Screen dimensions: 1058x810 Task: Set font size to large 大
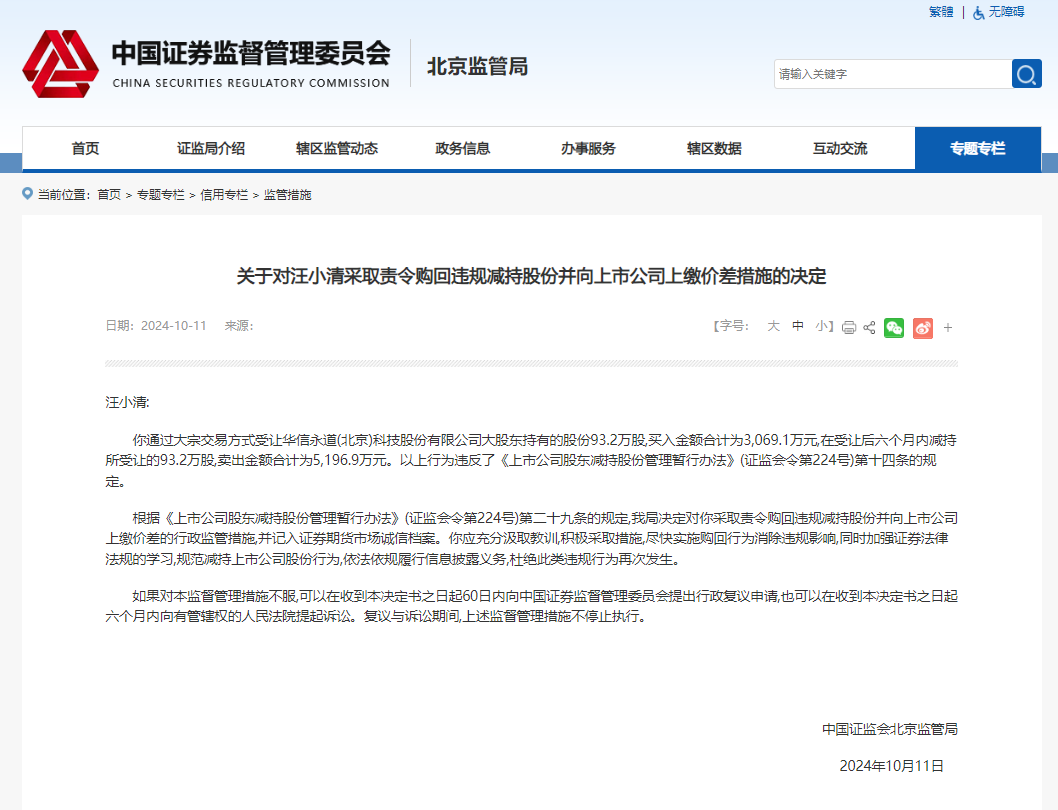(773, 326)
